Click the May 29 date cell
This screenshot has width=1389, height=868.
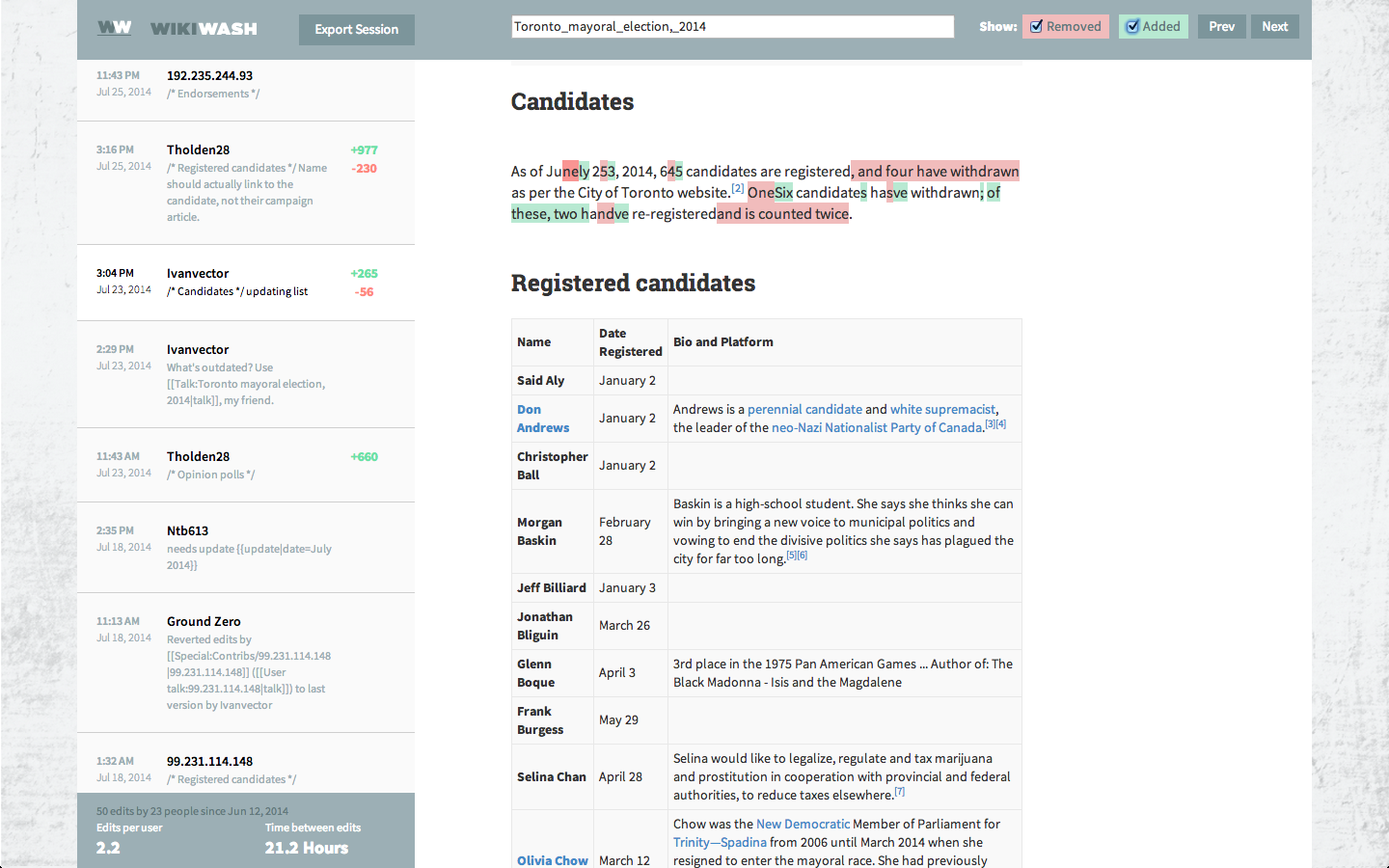point(630,720)
